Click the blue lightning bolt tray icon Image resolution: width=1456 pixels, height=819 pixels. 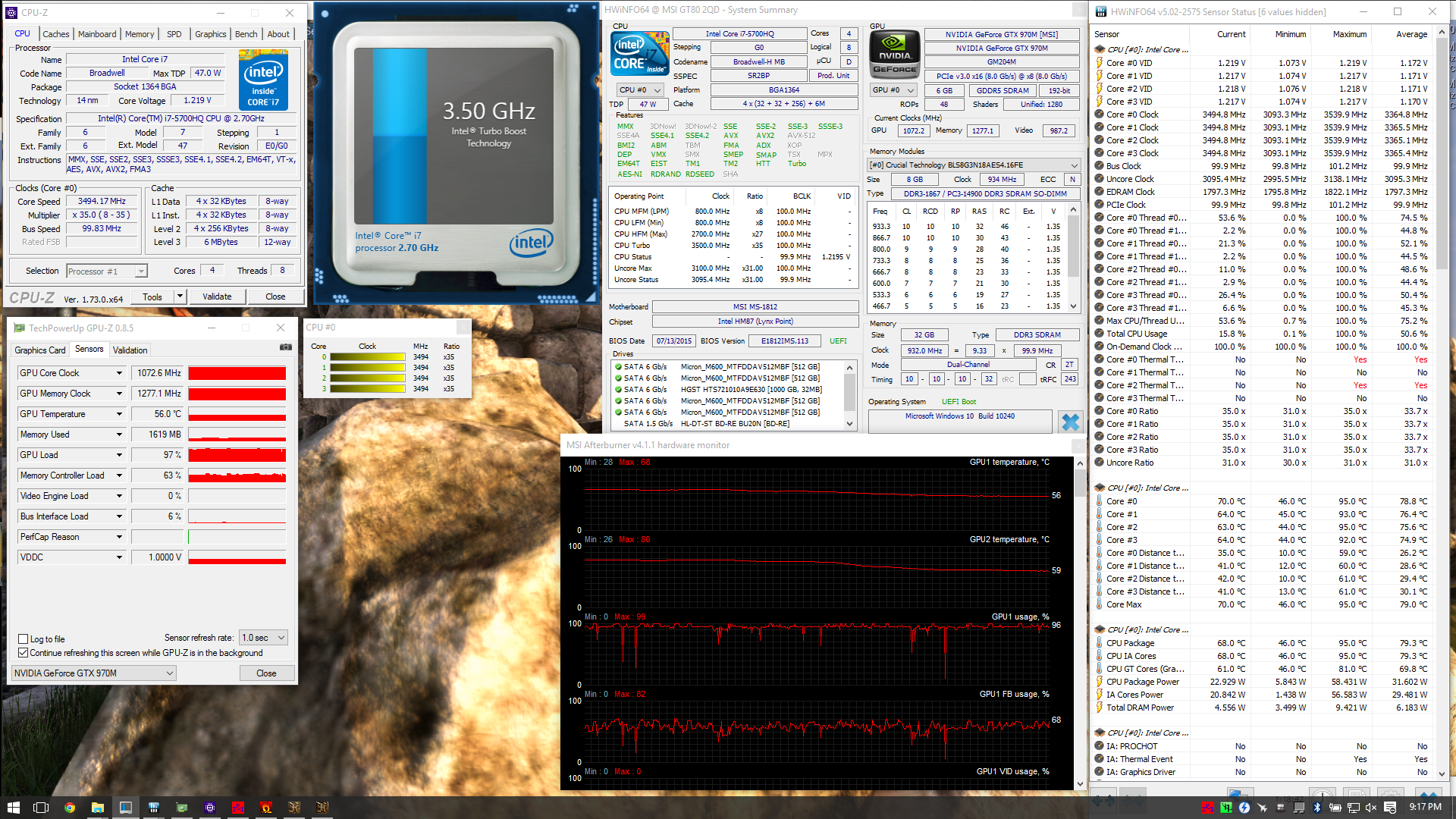pos(1244,808)
